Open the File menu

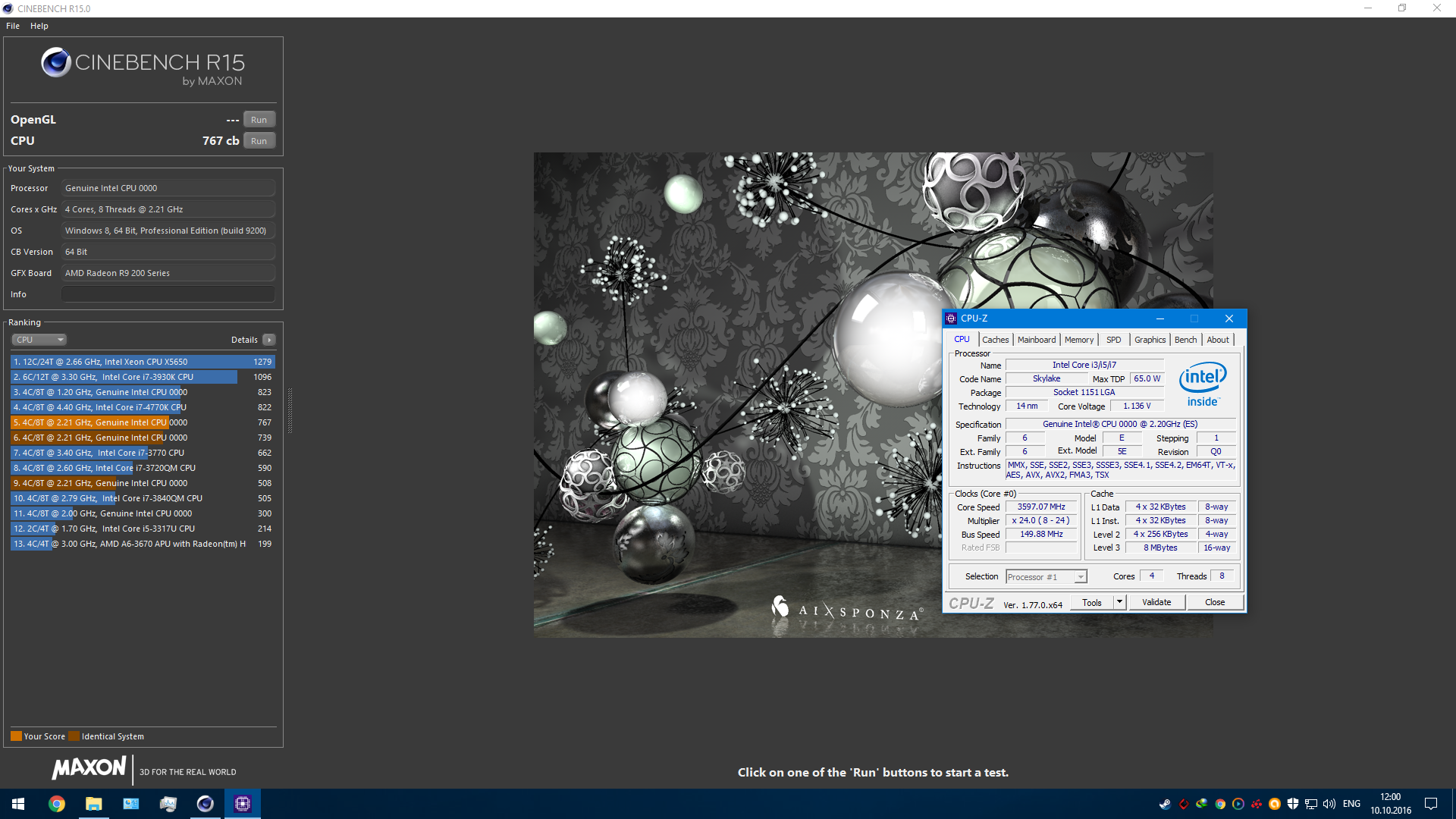point(13,26)
